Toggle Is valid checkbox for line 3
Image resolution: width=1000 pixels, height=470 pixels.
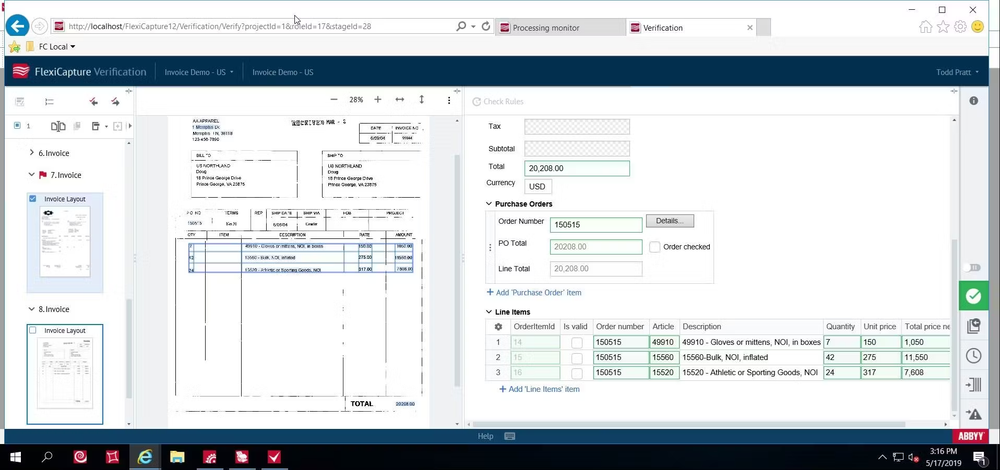coord(577,373)
